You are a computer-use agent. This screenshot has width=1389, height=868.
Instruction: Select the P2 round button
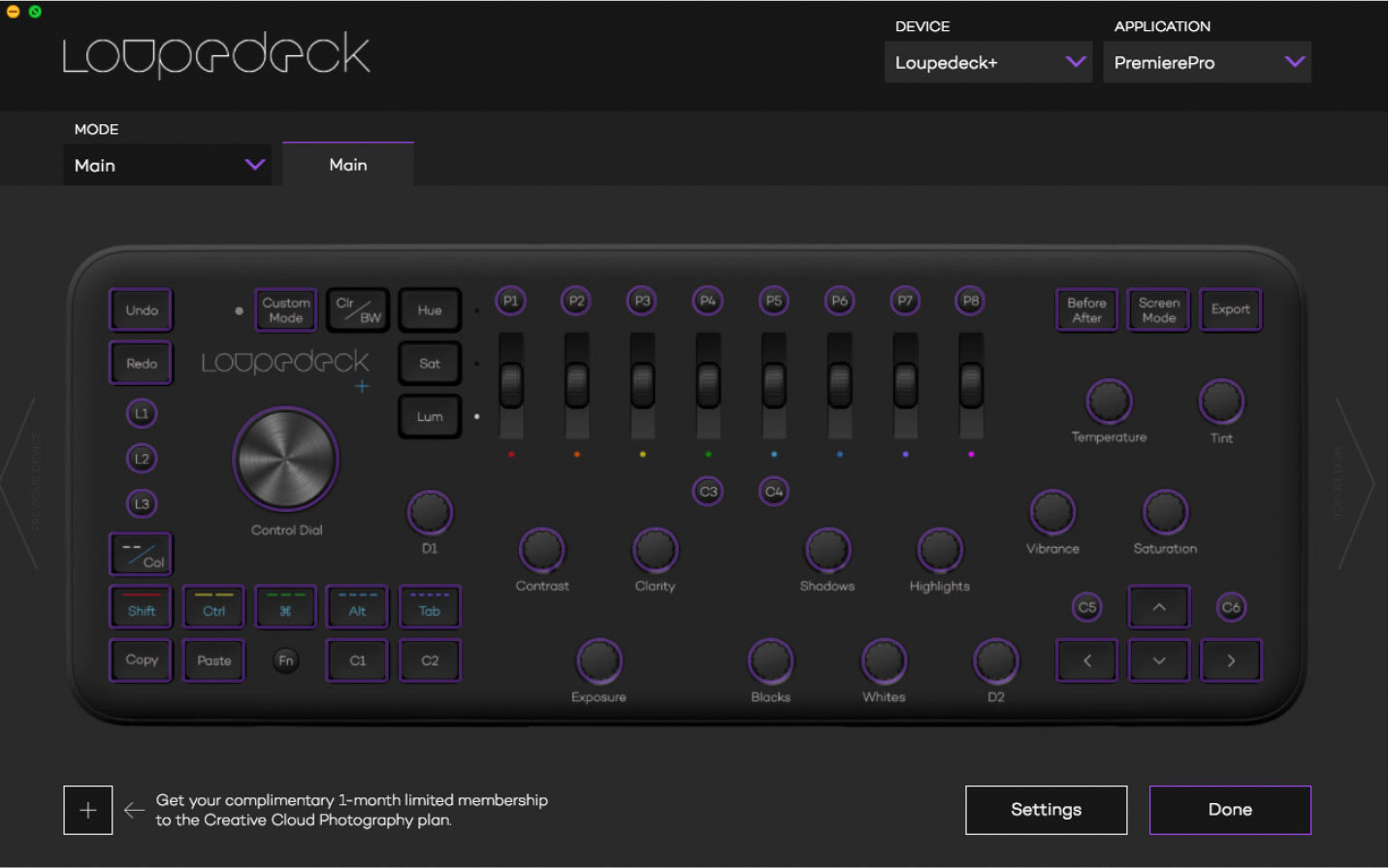pyautogui.click(x=577, y=301)
